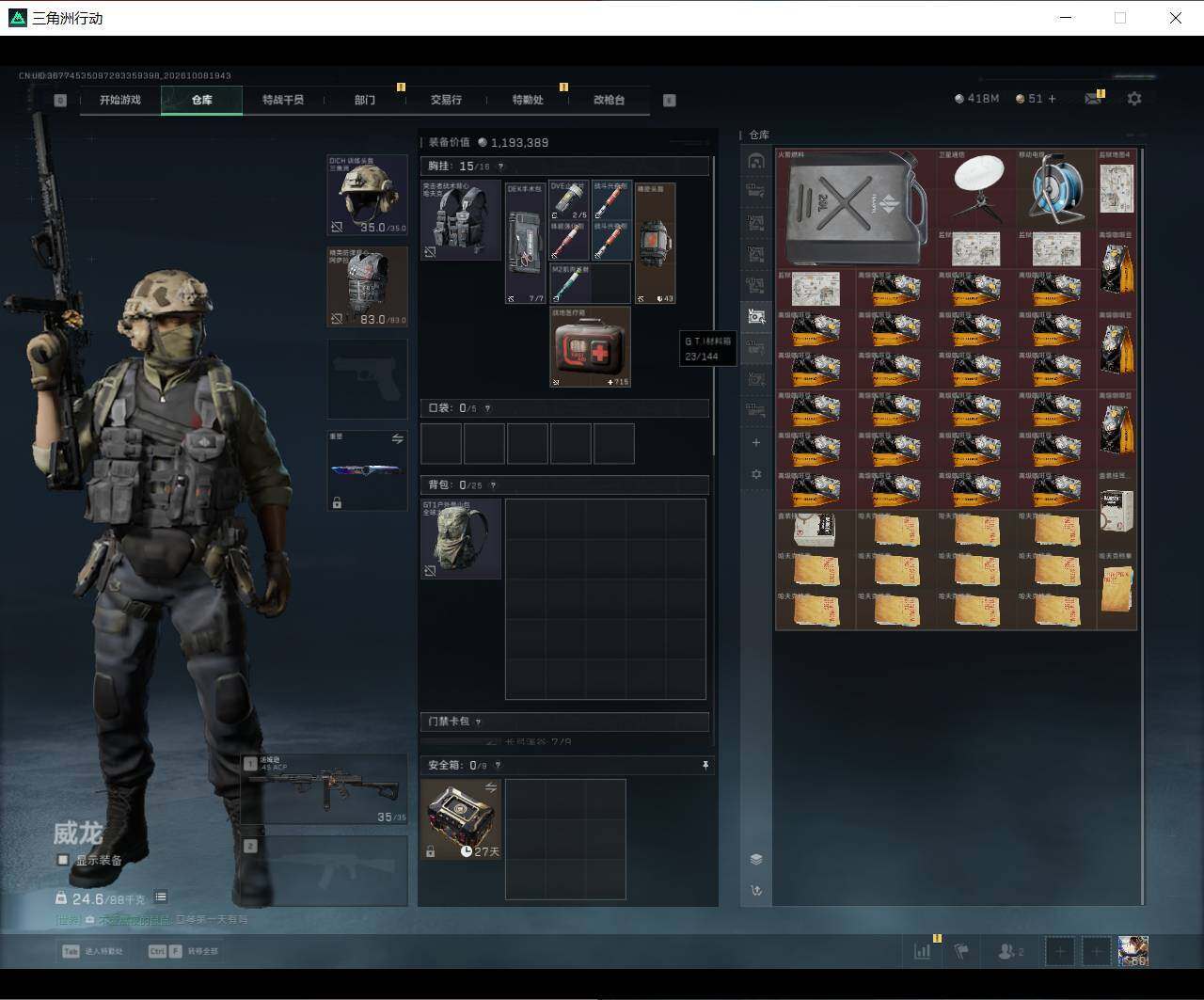
Task: Select the primary weapon slot 1 rifle
Action: click(x=324, y=789)
